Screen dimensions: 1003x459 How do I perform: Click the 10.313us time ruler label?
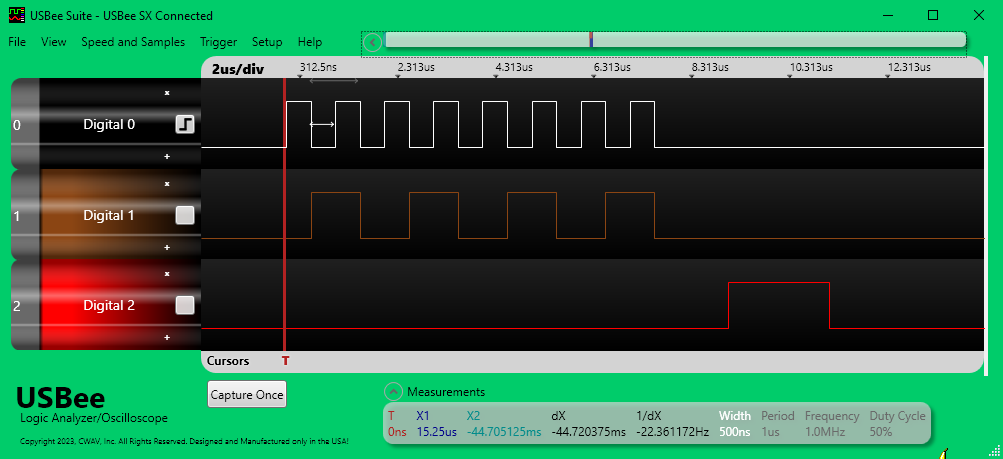811,67
